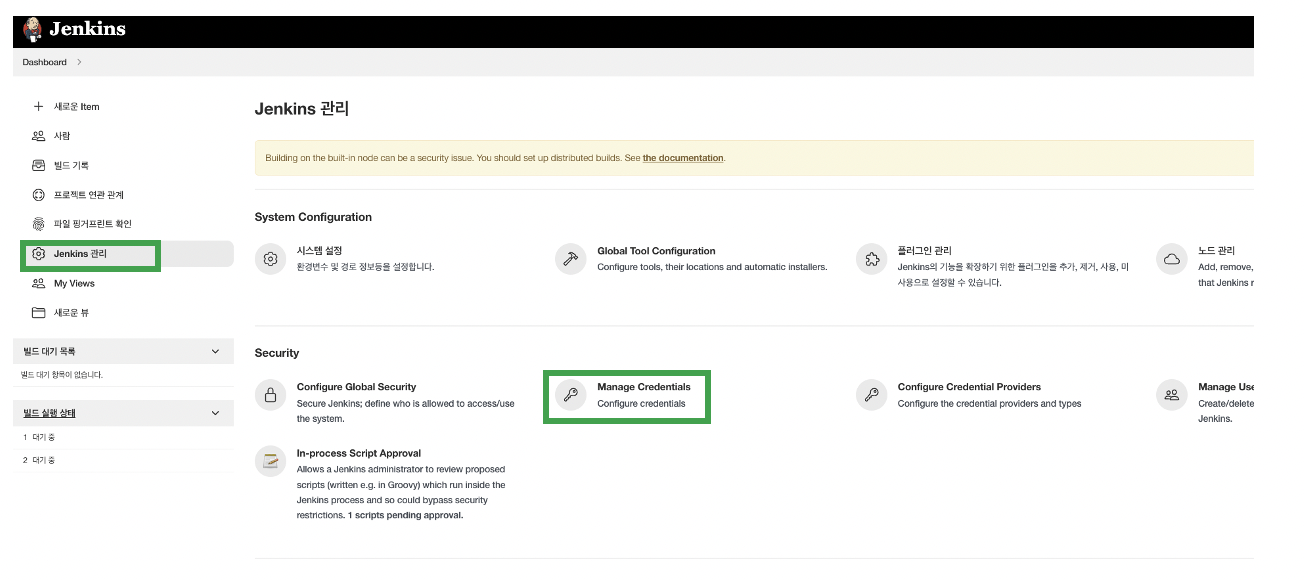Click the build history icon beside 빌드 기록
Screen dimensions: 1304x580
coord(39,165)
